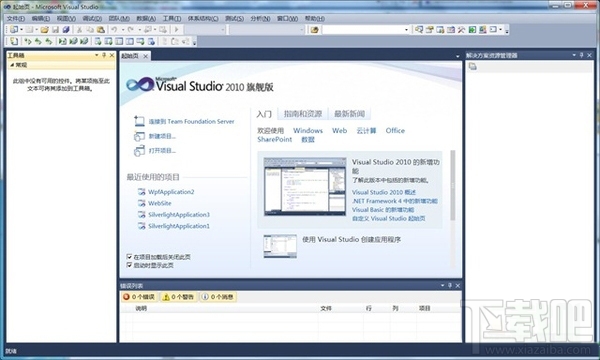This screenshot has height=360, width=600.
Task: Click the green Start Page toolbar icon
Action: click(472, 29)
